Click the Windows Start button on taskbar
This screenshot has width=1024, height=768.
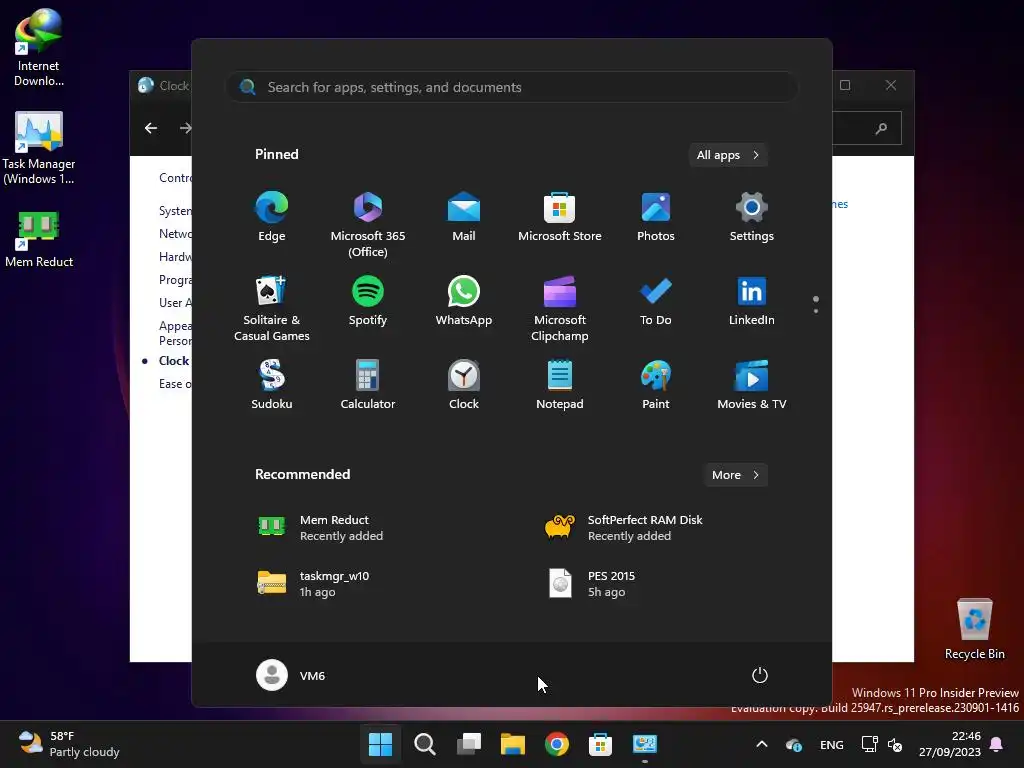click(x=380, y=744)
